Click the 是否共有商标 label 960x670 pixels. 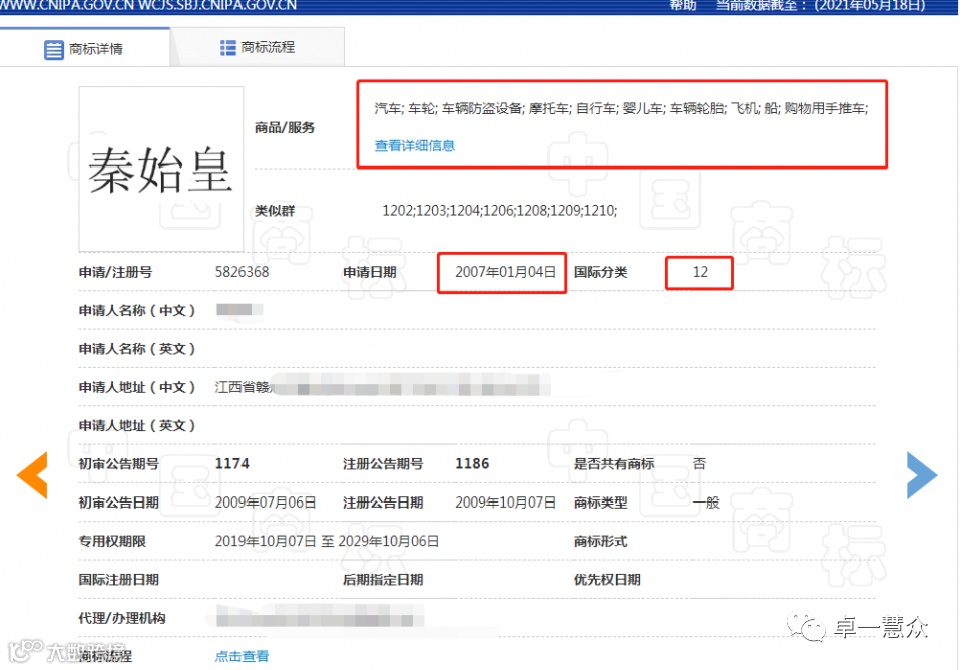point(614,464)
